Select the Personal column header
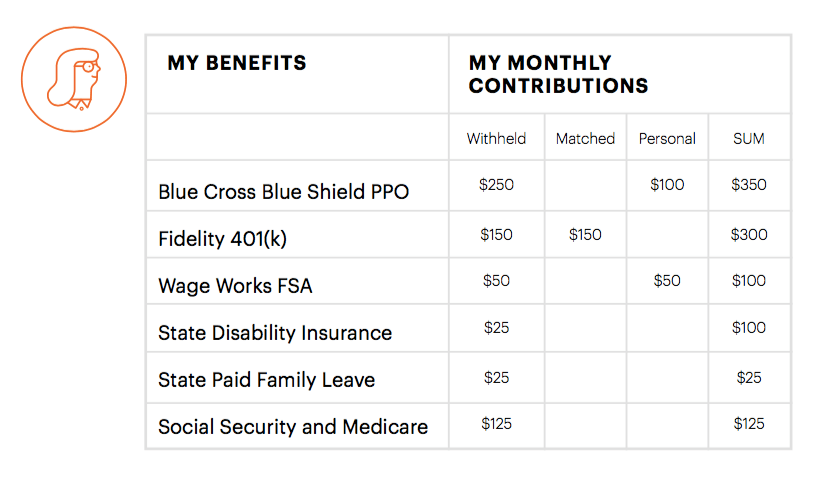 [667, 139]
